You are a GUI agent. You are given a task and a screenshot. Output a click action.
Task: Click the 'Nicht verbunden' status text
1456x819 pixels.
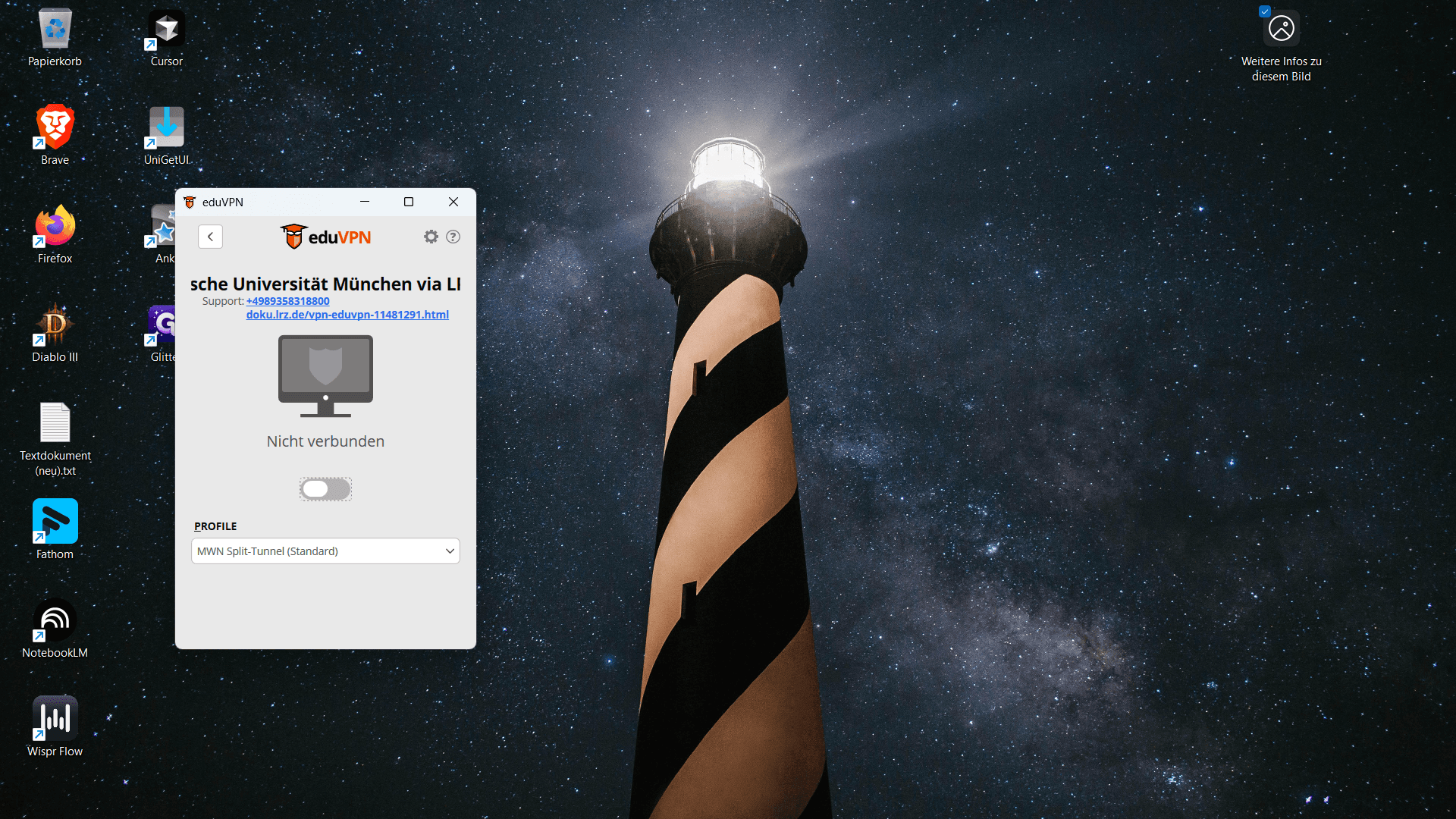click(x=325, y=441)
